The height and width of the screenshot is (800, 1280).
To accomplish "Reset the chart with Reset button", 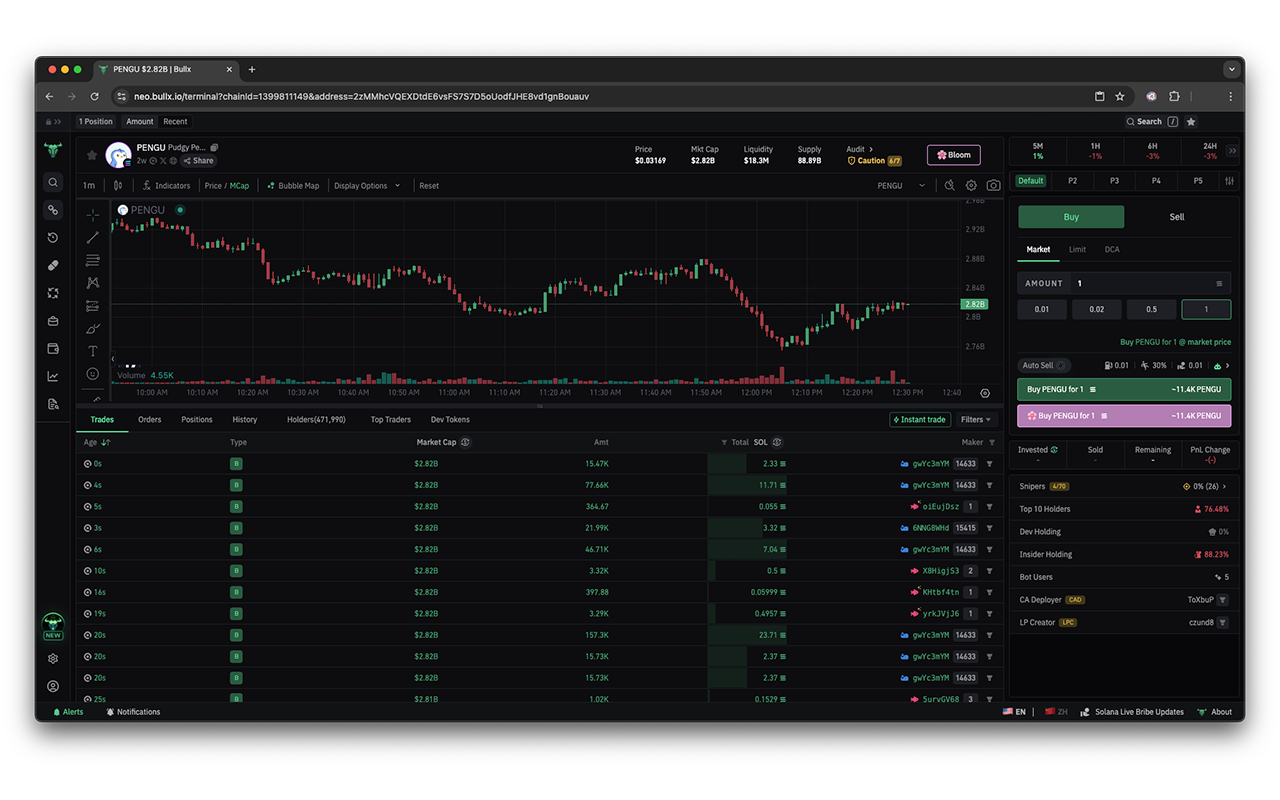I will pos(429,186).
